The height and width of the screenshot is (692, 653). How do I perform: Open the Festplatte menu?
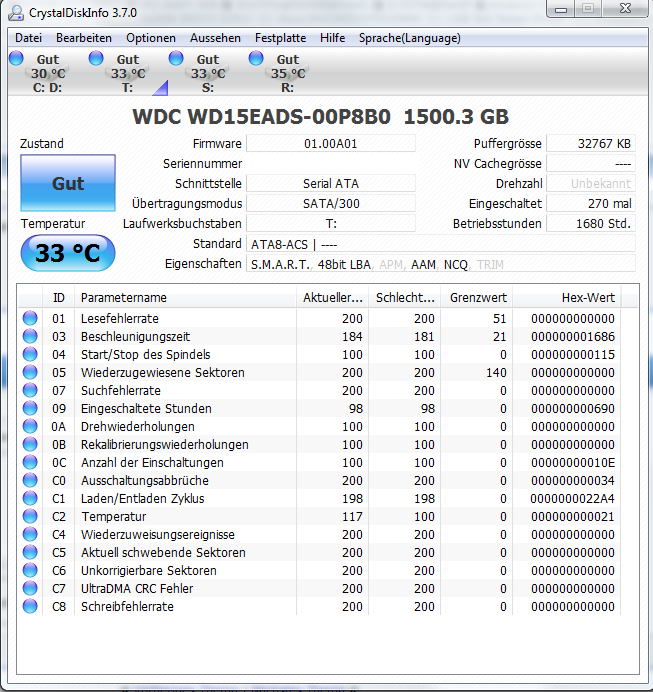280,38
